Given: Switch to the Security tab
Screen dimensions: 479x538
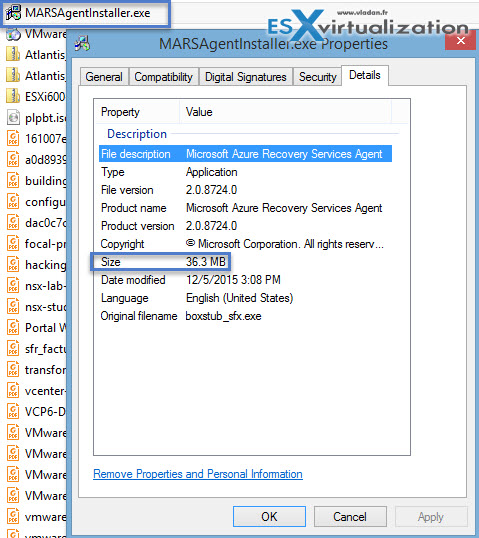Looking at the screenshot, I should click(318, 77).
